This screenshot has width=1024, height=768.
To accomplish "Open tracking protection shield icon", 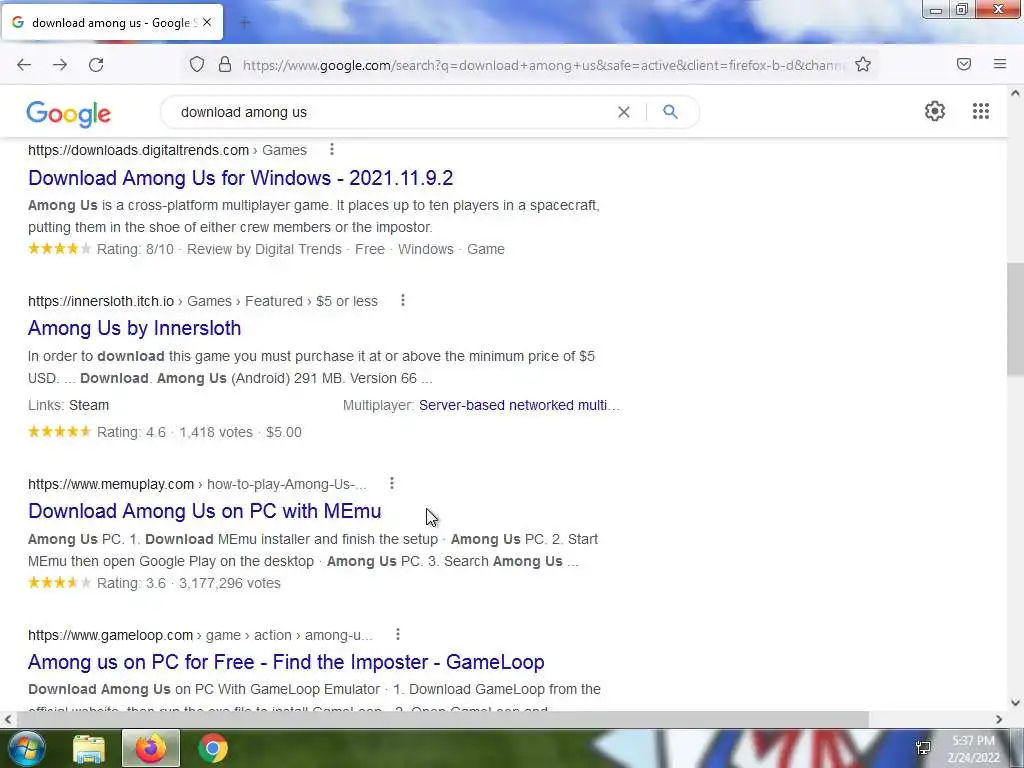I will point(197,65).
